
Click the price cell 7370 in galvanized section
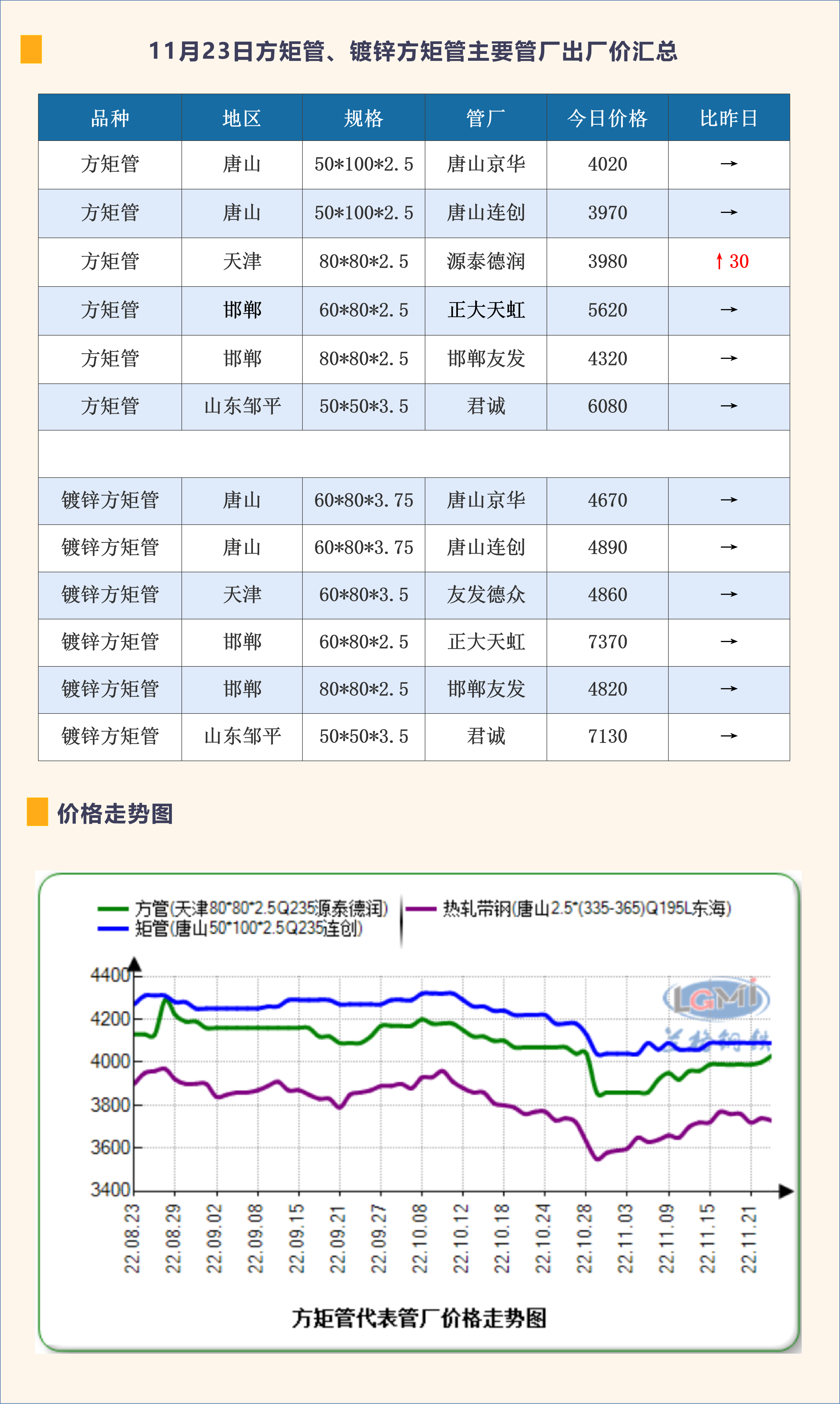[607, 642]
